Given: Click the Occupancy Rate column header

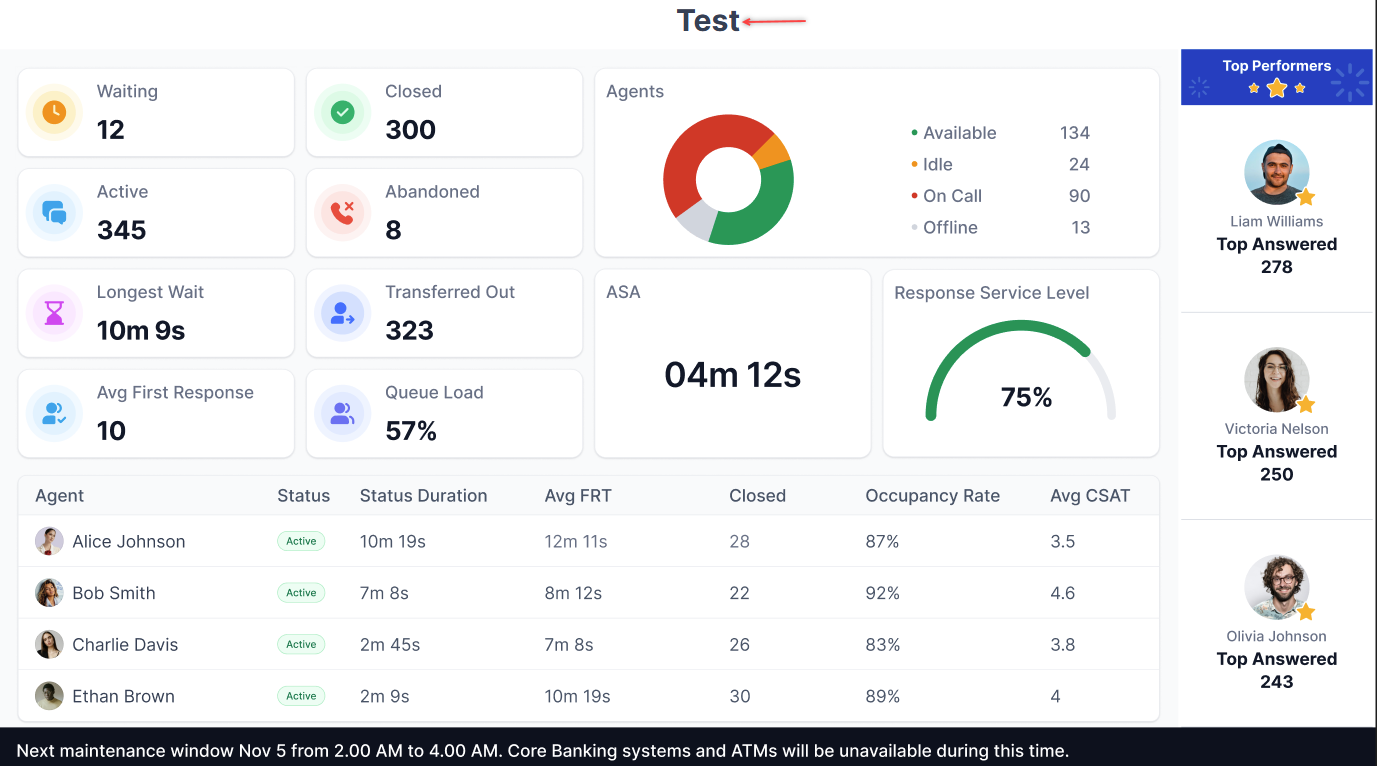Looking at the screenshot, I should tap(932, 496).
